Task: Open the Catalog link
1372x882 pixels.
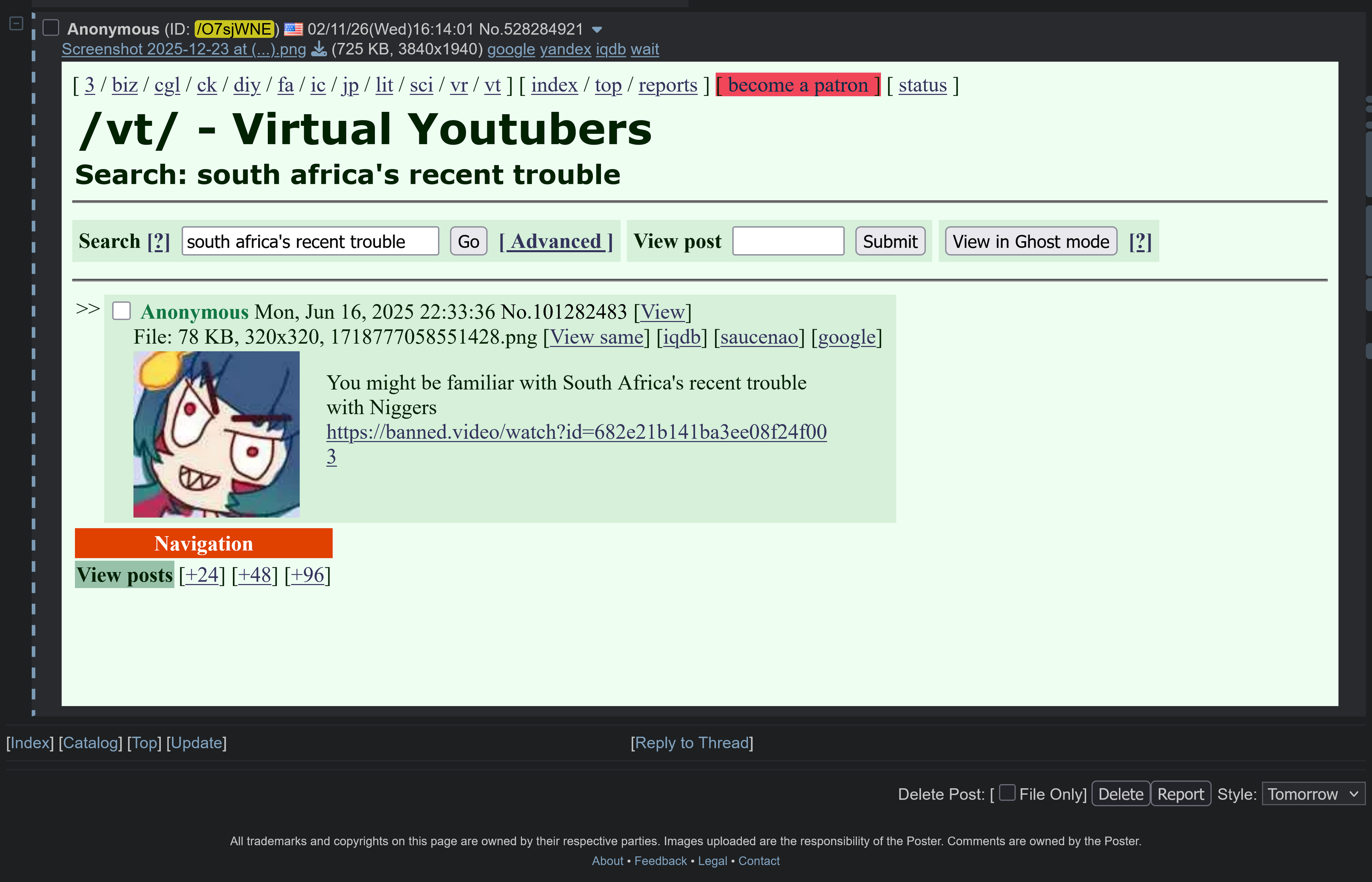Action: (91, 743)
